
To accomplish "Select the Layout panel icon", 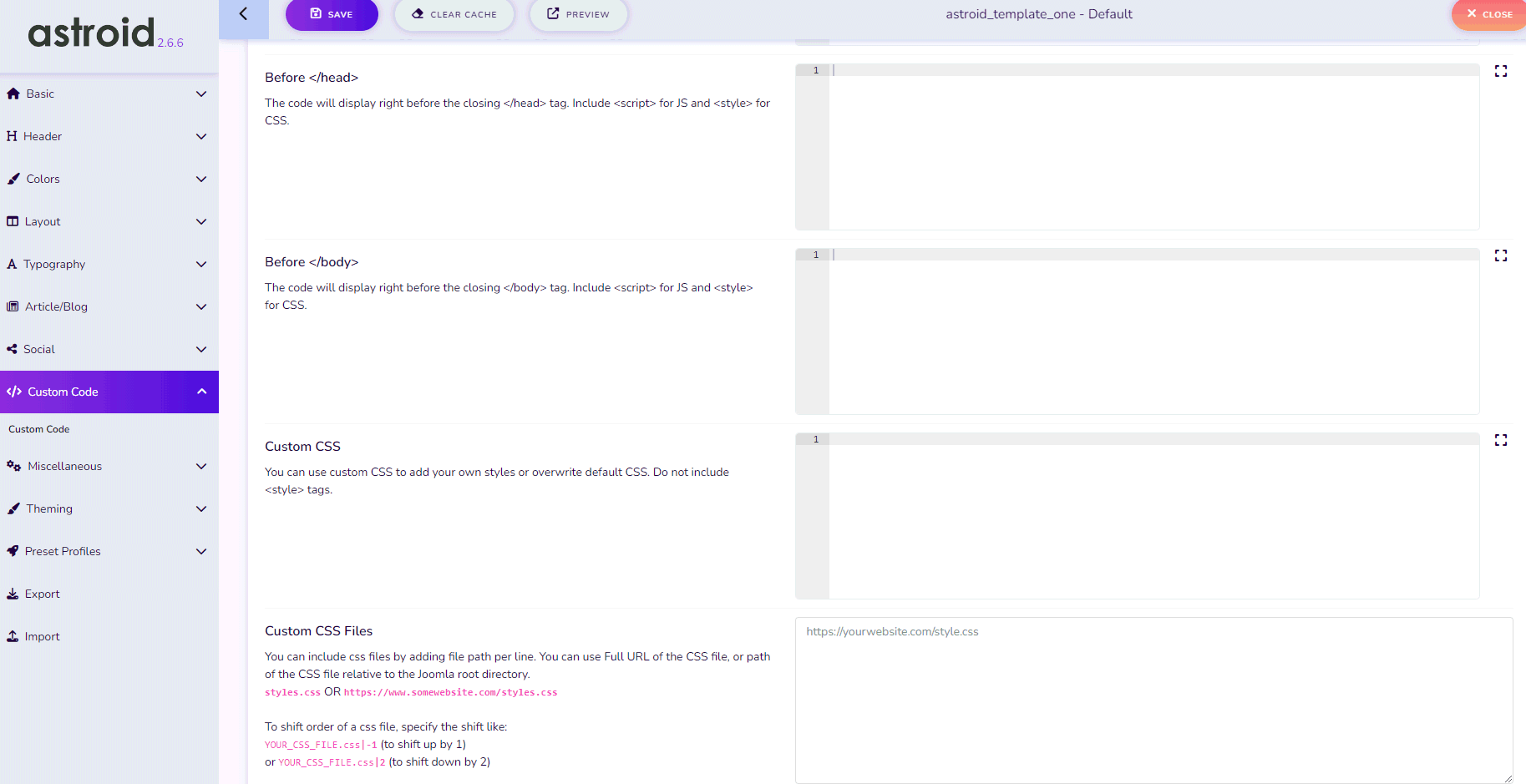I will (x=13, y=221).
